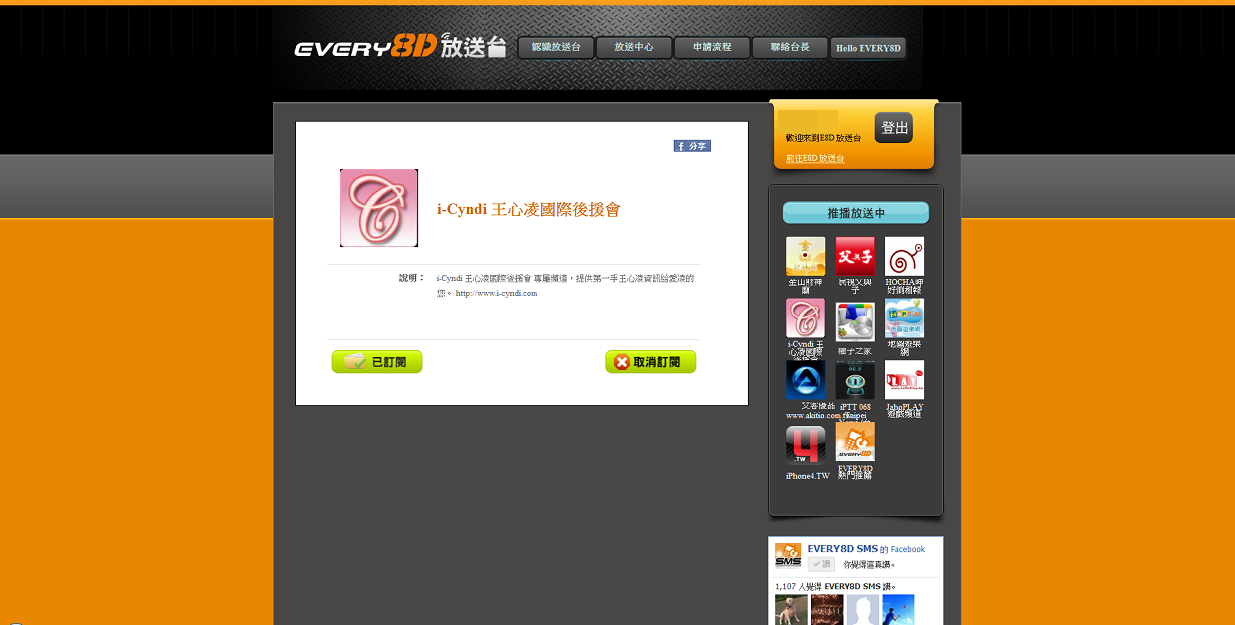Image resolution: width=1235 pixels, height=625 pixels.
Task: Click the dark reddish Facebook fan picture
Action: tap(827, 610)
